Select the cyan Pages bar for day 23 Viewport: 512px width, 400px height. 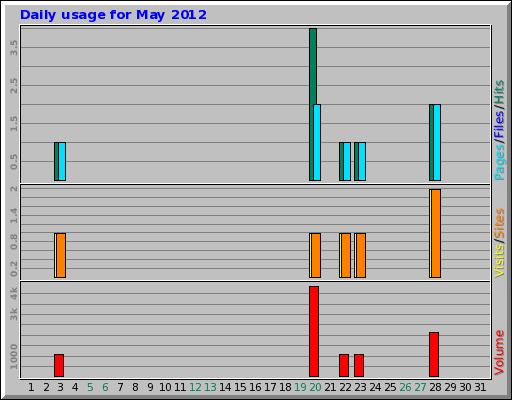point(362,162)
